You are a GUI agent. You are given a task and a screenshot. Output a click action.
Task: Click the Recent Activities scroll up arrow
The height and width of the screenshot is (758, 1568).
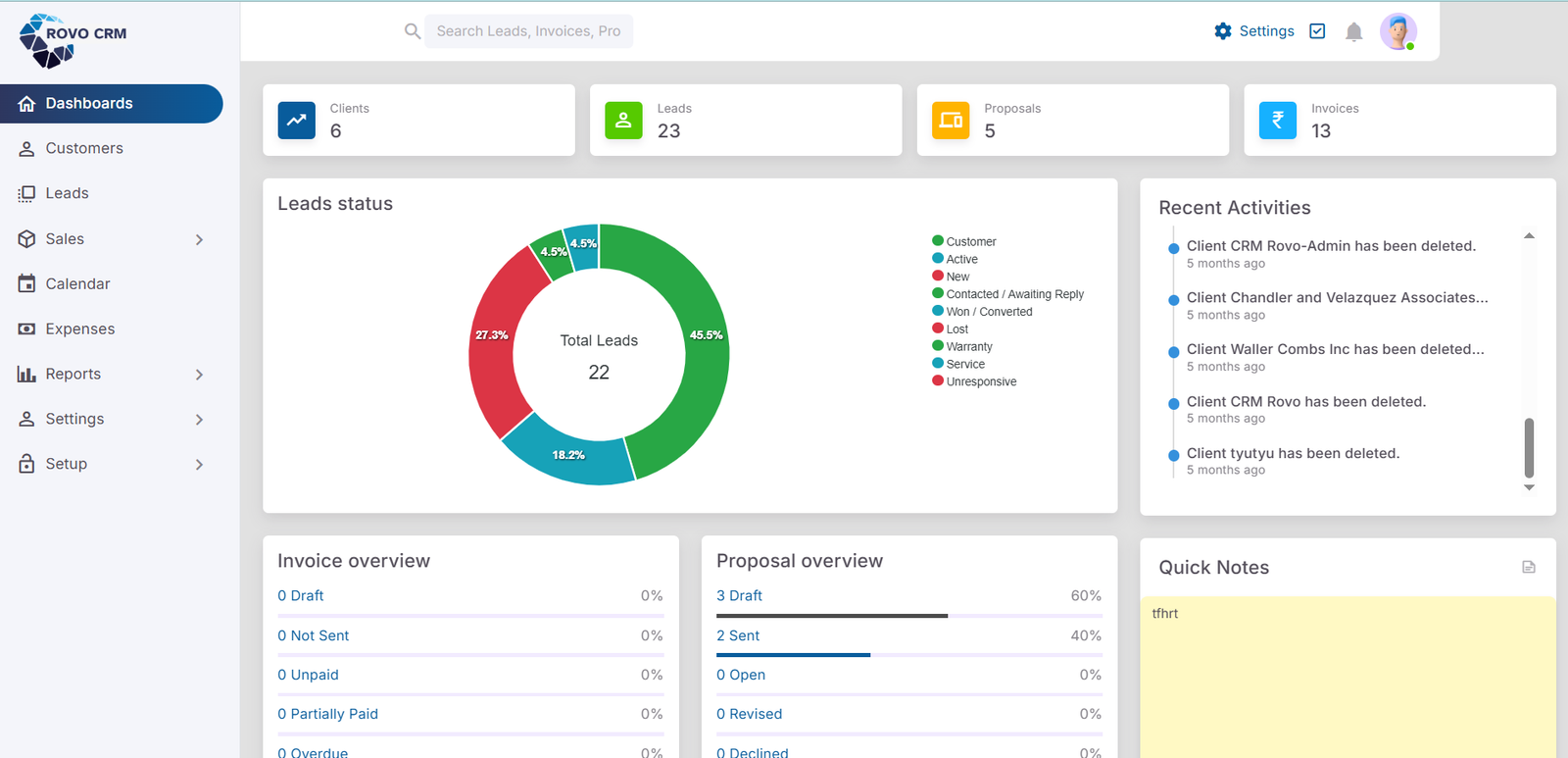click(x=1529, y=236)
